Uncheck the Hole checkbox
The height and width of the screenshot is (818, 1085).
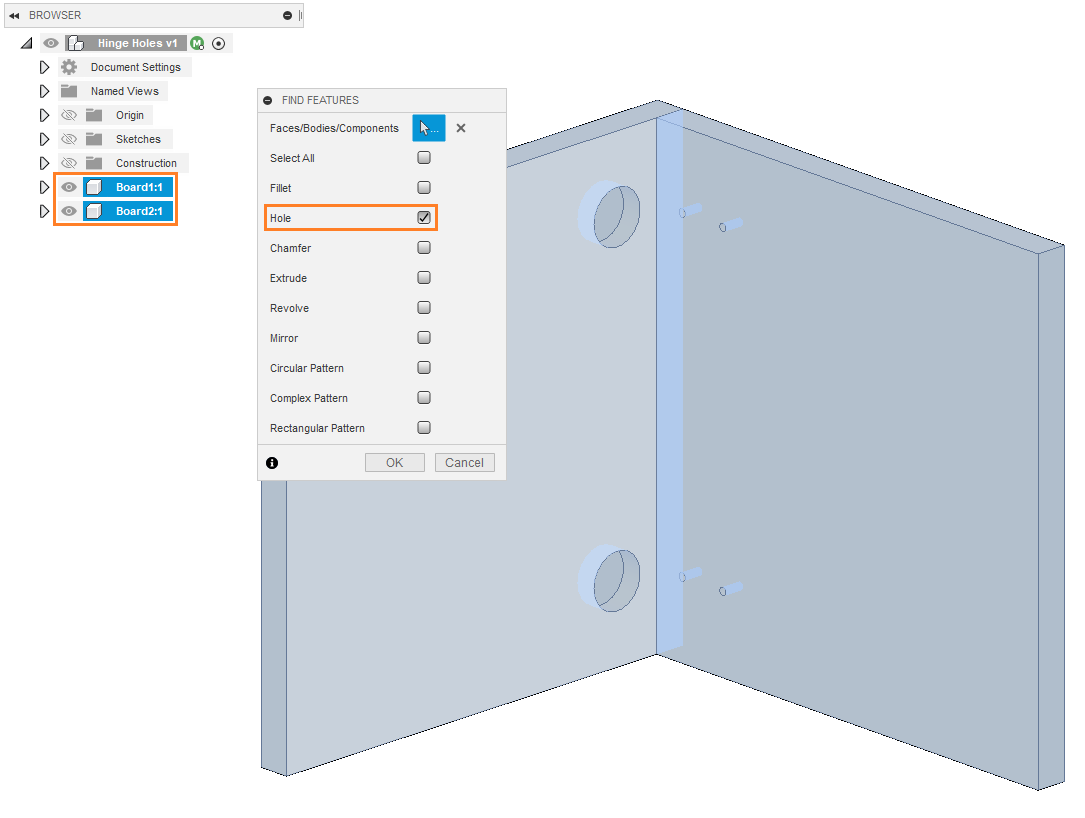424,217
